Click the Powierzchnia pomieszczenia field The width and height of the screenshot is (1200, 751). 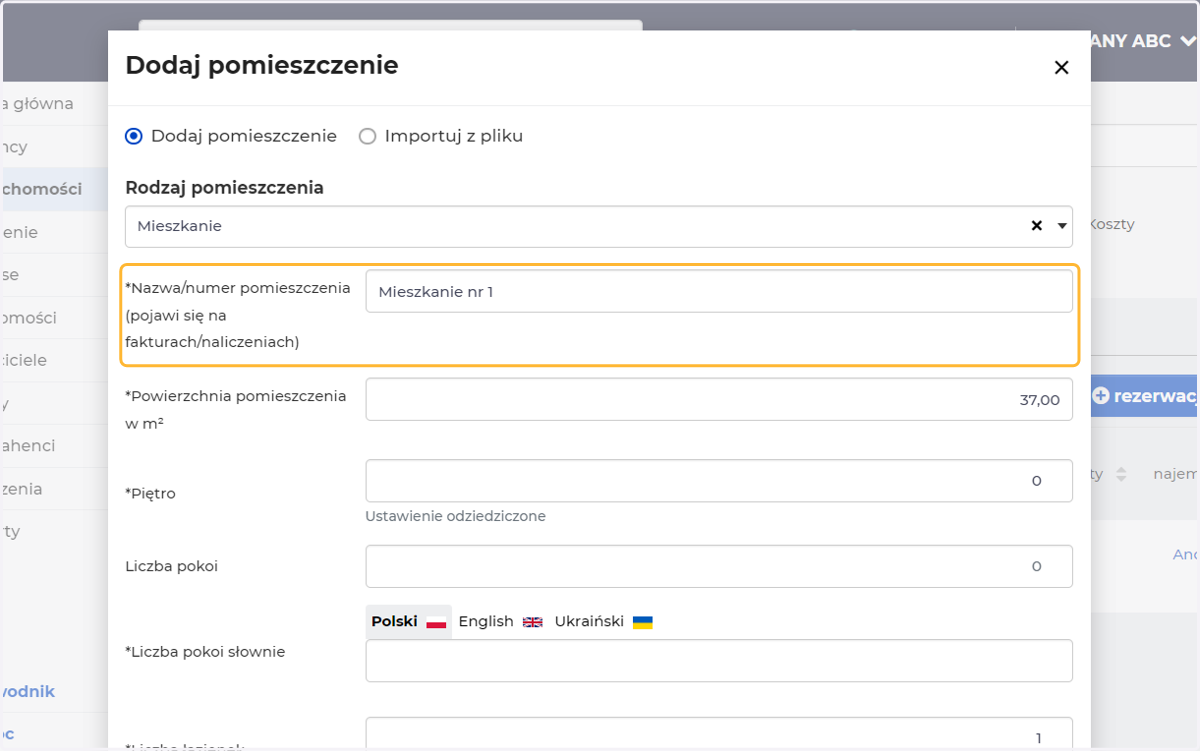719,399
